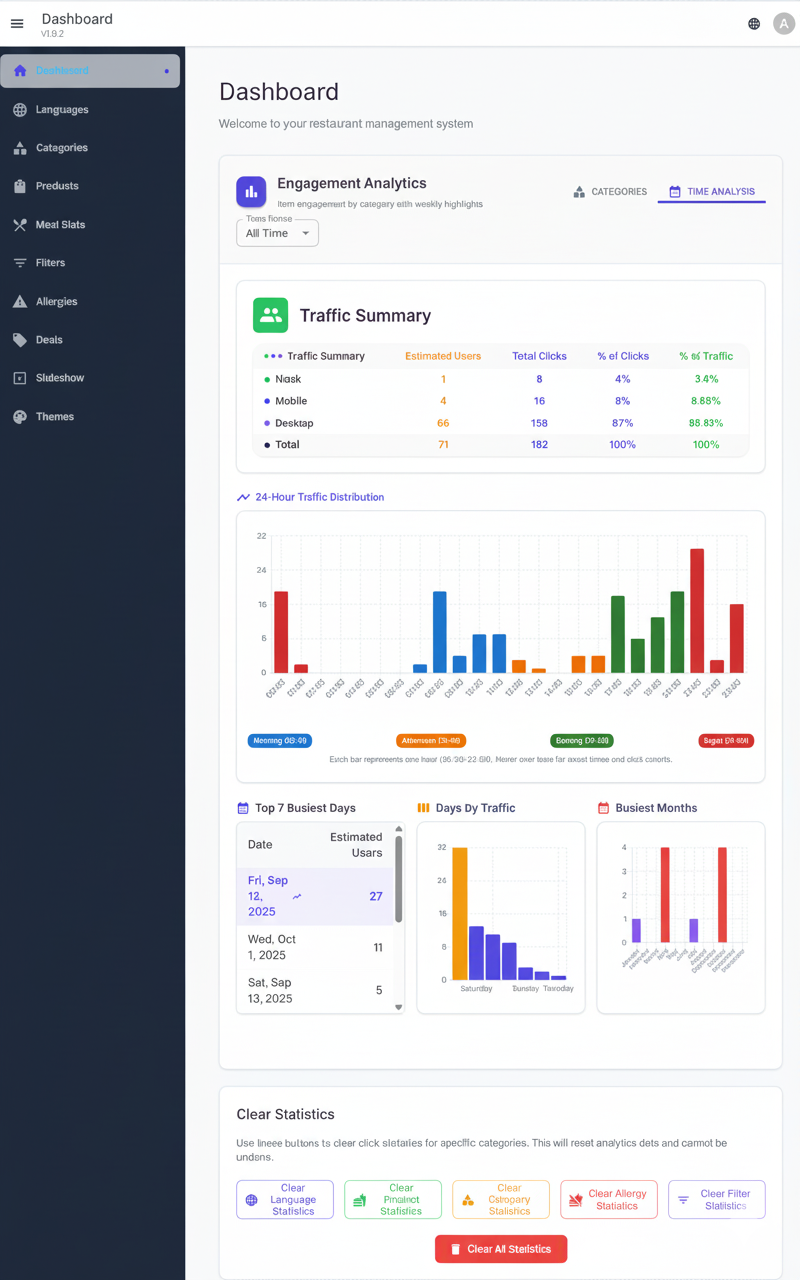Click the Clear Language Statistics link
Image resolution: width=800 pixels, height=1280 pixels.
(x=284, y=1199)
